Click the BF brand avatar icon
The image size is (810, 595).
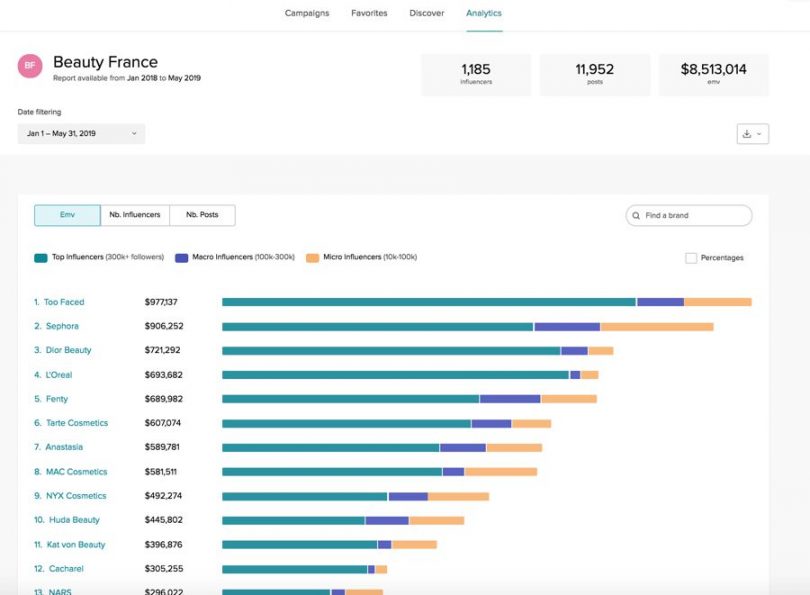point(30,66)
